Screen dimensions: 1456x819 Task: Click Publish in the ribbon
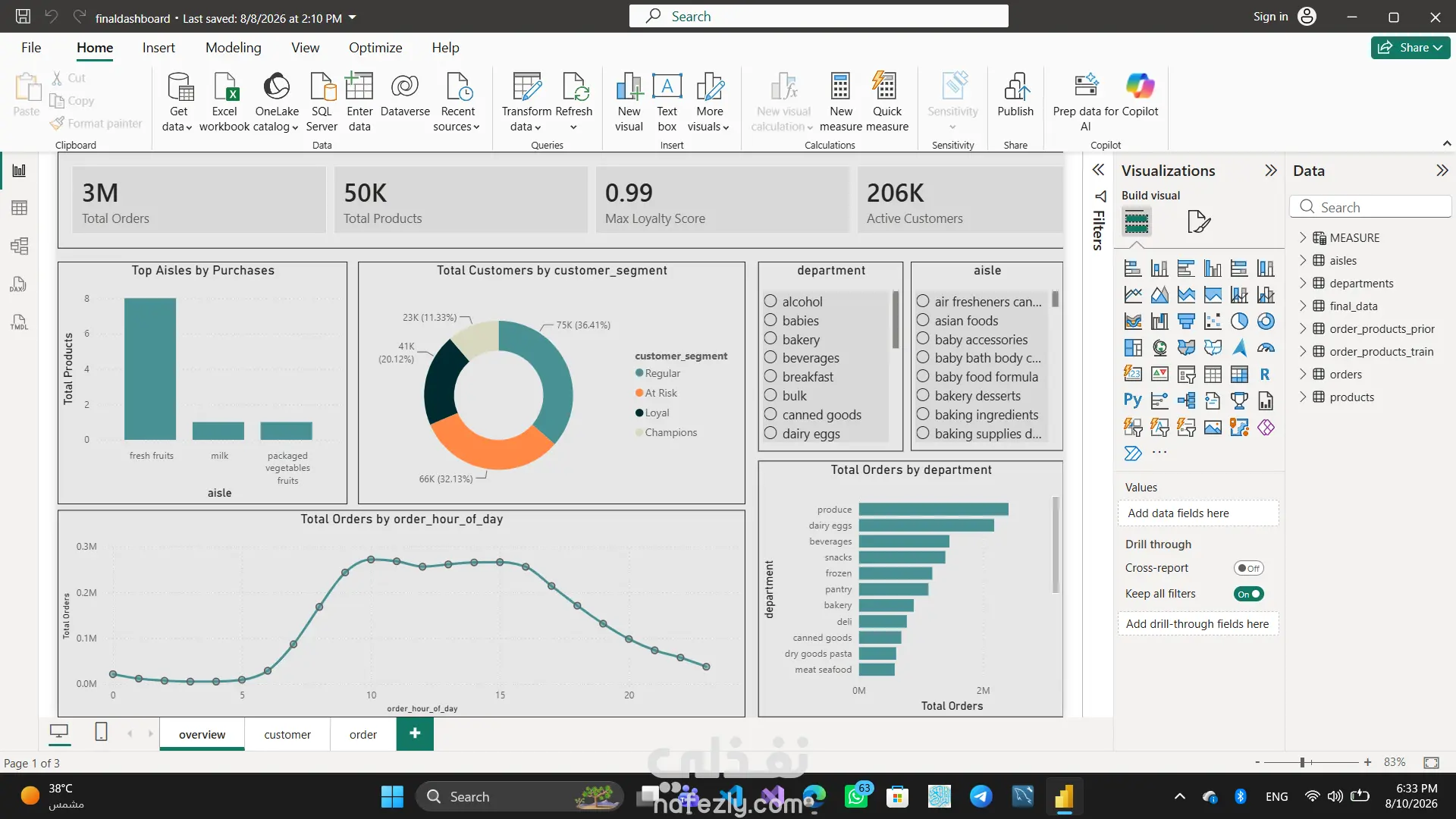click(1015, 95)
